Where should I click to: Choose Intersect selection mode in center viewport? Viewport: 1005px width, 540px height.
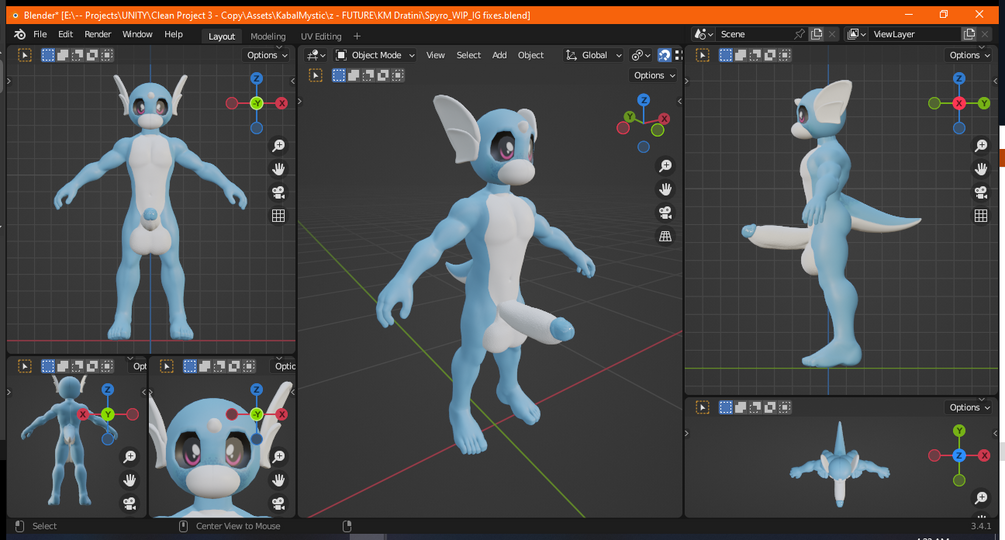click(x=398, y=76)
